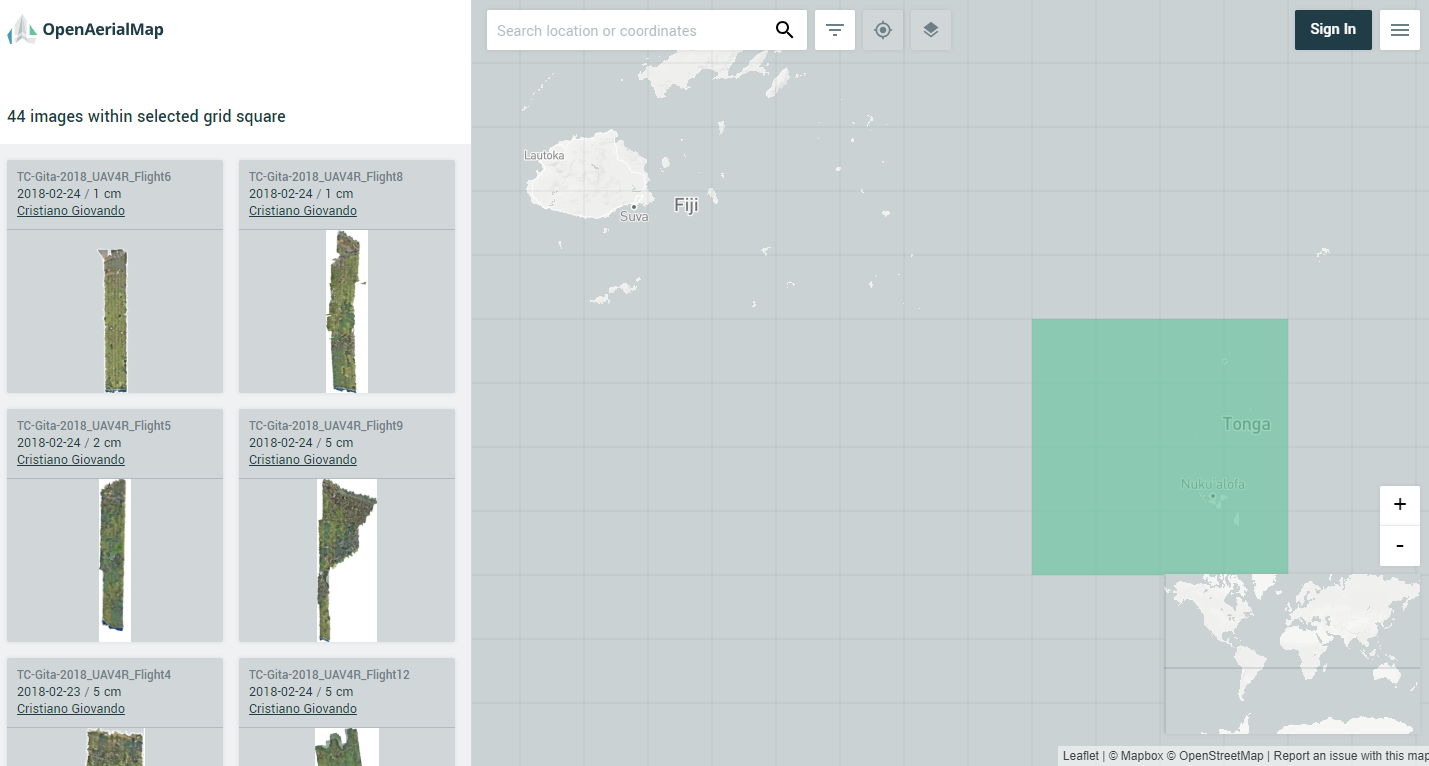Open the map layers icon
Image resolution: width=1429 pixels, height=766 pixels.
(931, 30)
